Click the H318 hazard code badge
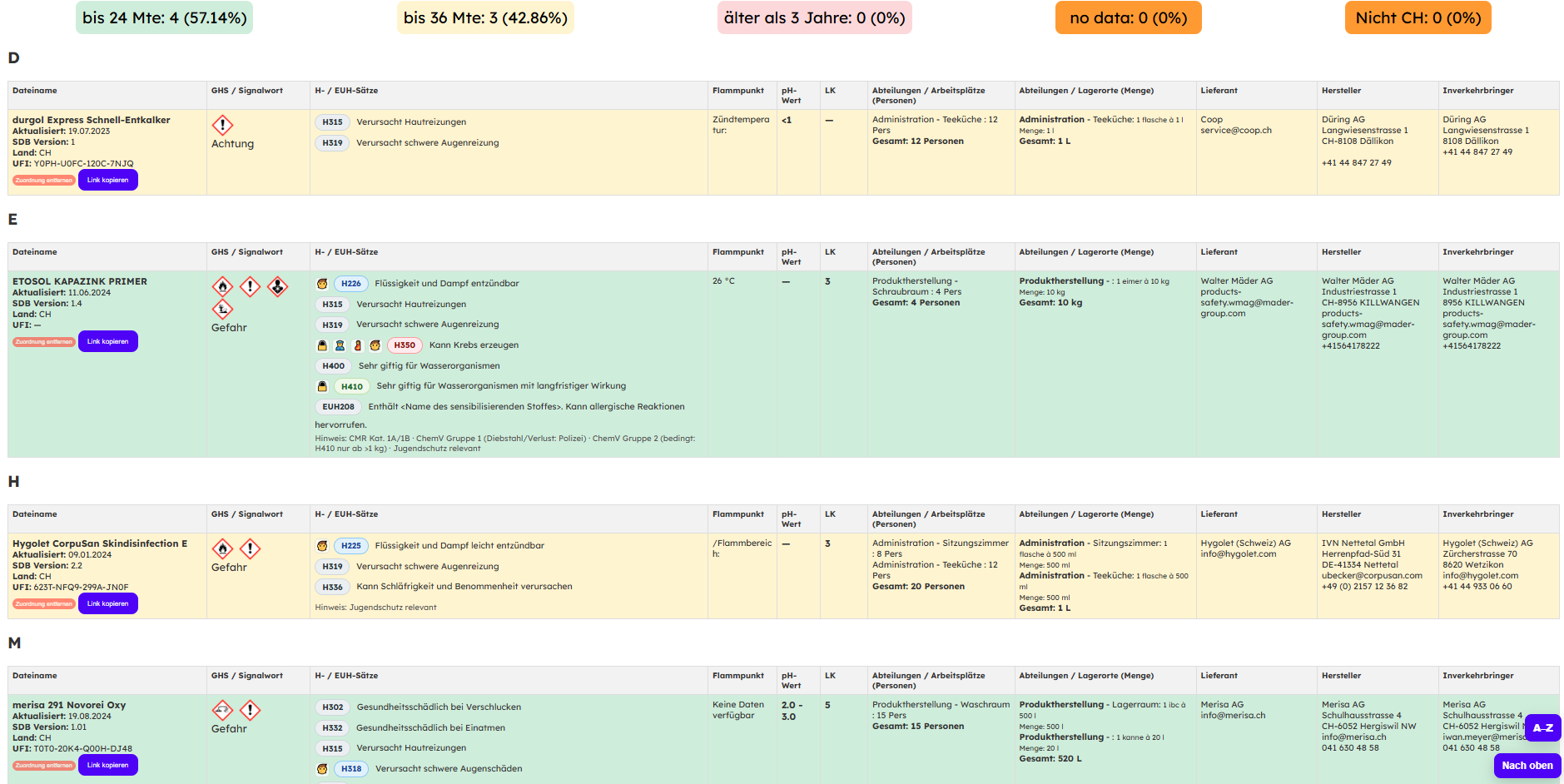1564x784 pixels. coord(351,769)
